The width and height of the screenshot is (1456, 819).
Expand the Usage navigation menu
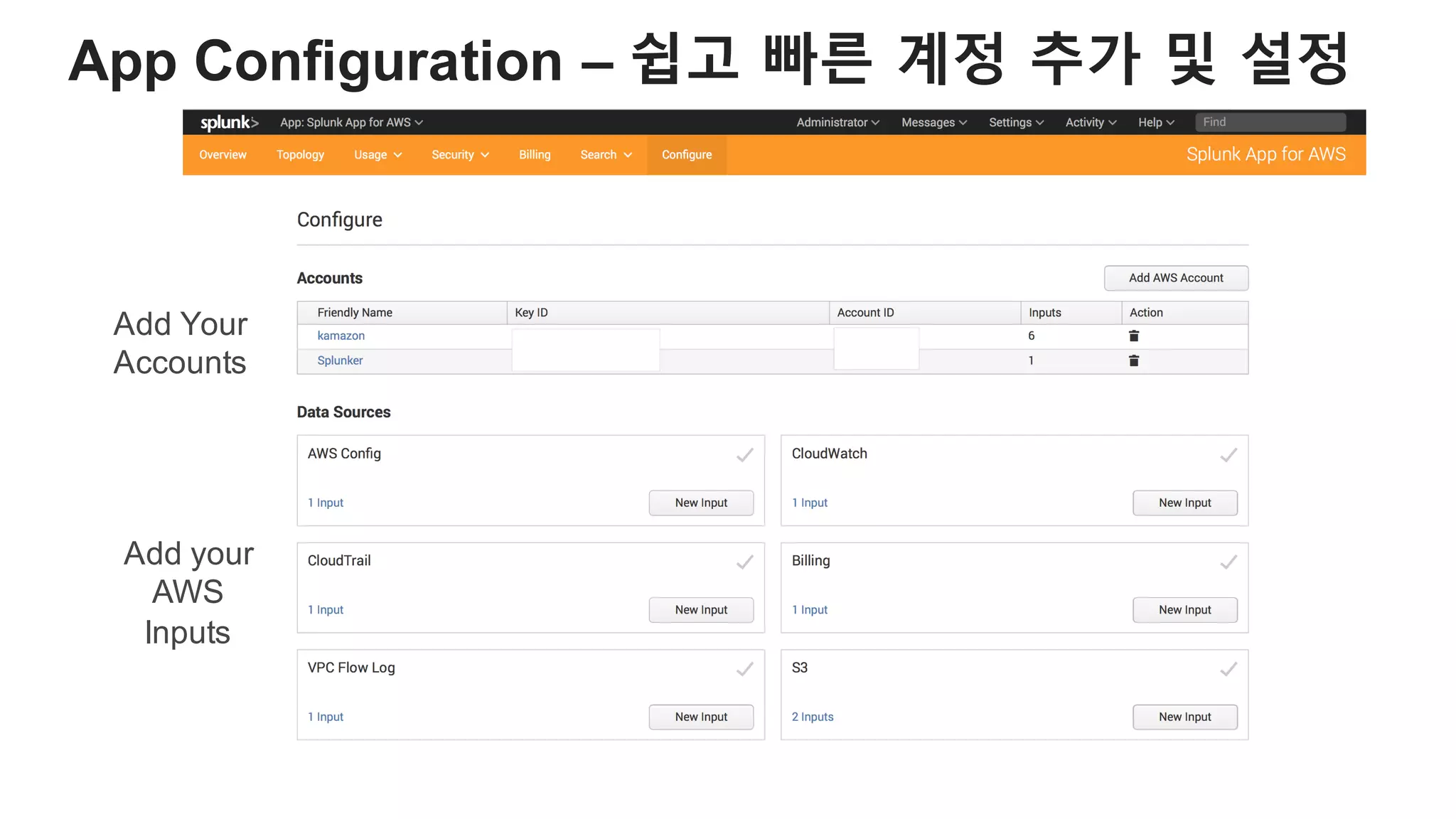pos(378,155)
